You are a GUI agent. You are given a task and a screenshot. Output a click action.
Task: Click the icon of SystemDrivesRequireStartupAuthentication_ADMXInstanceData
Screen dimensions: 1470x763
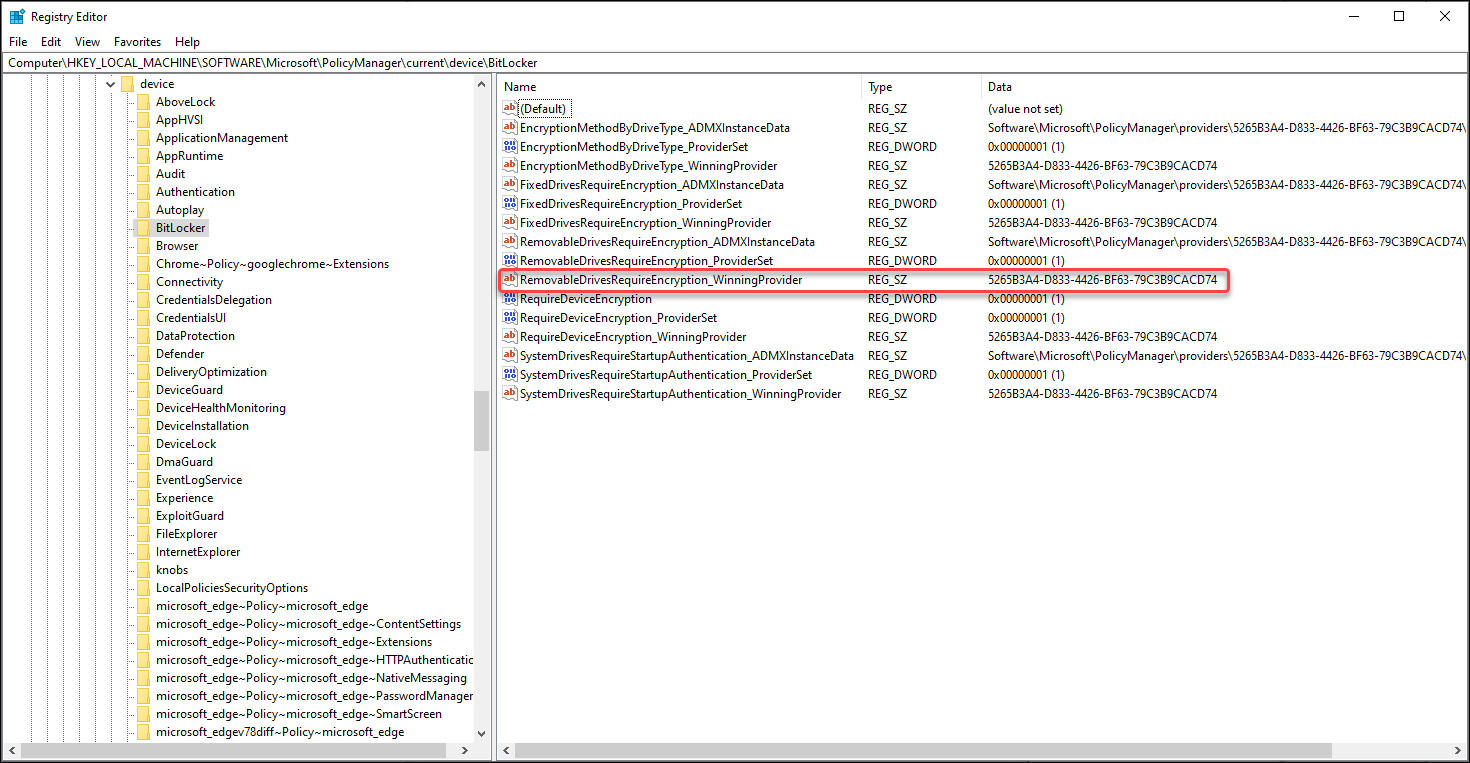[x=510, y=355]
